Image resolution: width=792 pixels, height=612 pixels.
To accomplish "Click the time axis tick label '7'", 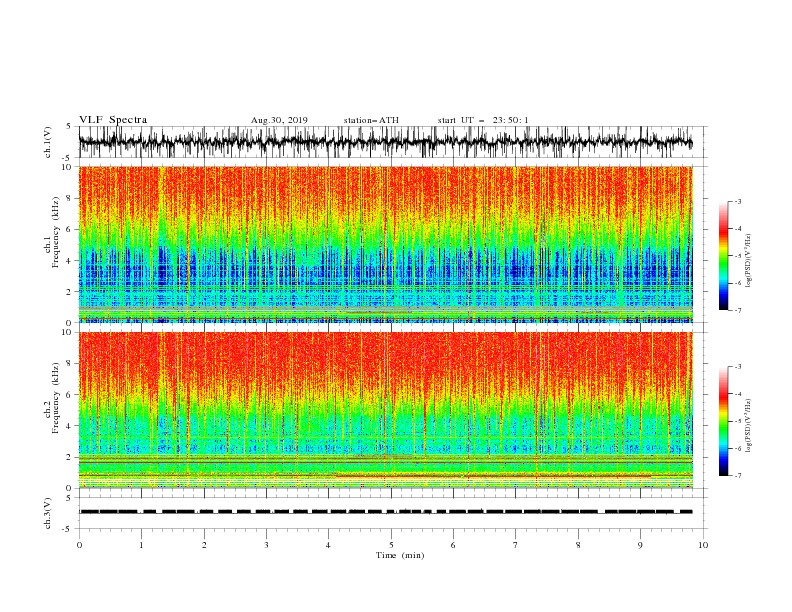I will [516, 545].
